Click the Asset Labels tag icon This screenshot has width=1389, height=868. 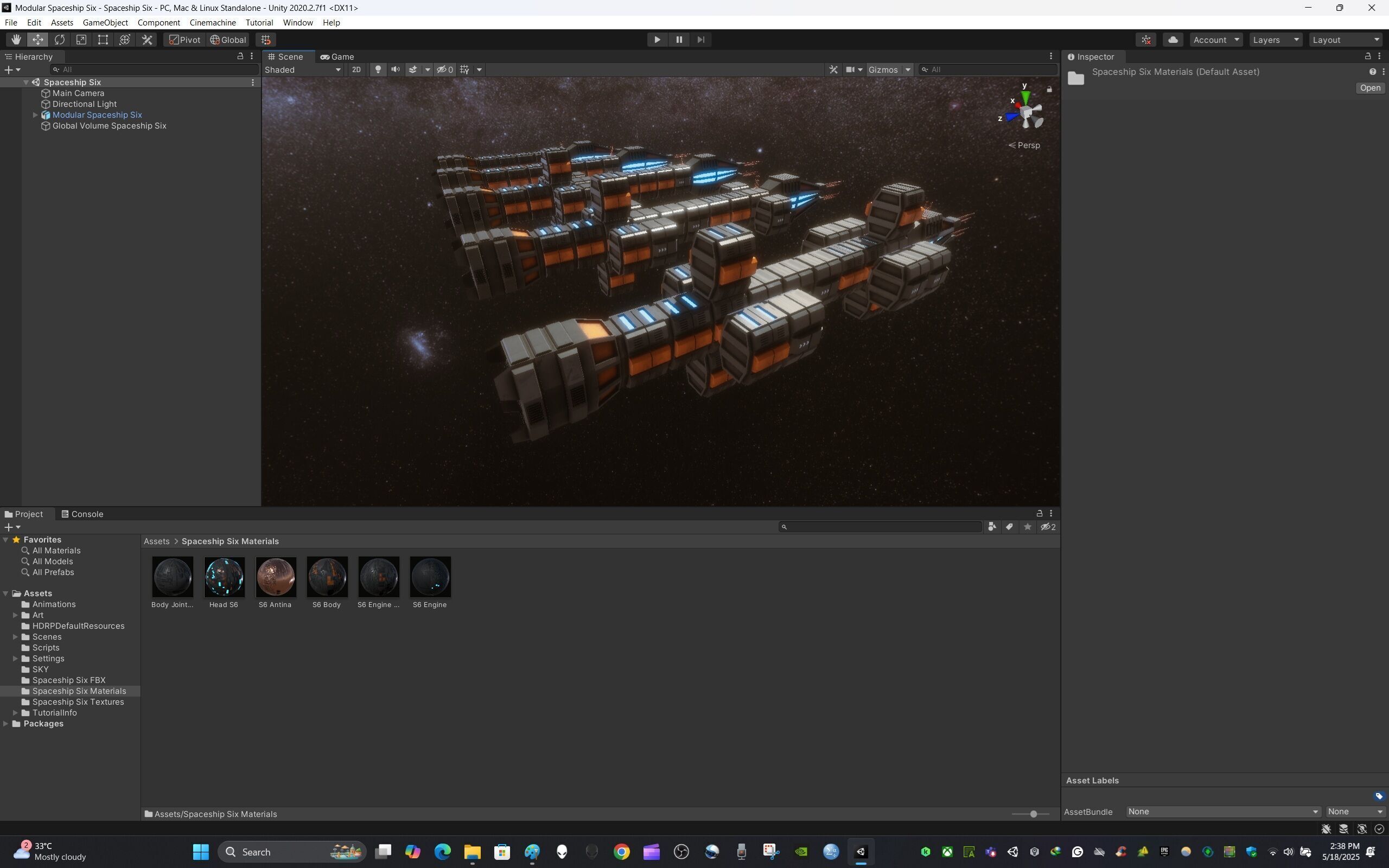click(x=1379, y=796)
